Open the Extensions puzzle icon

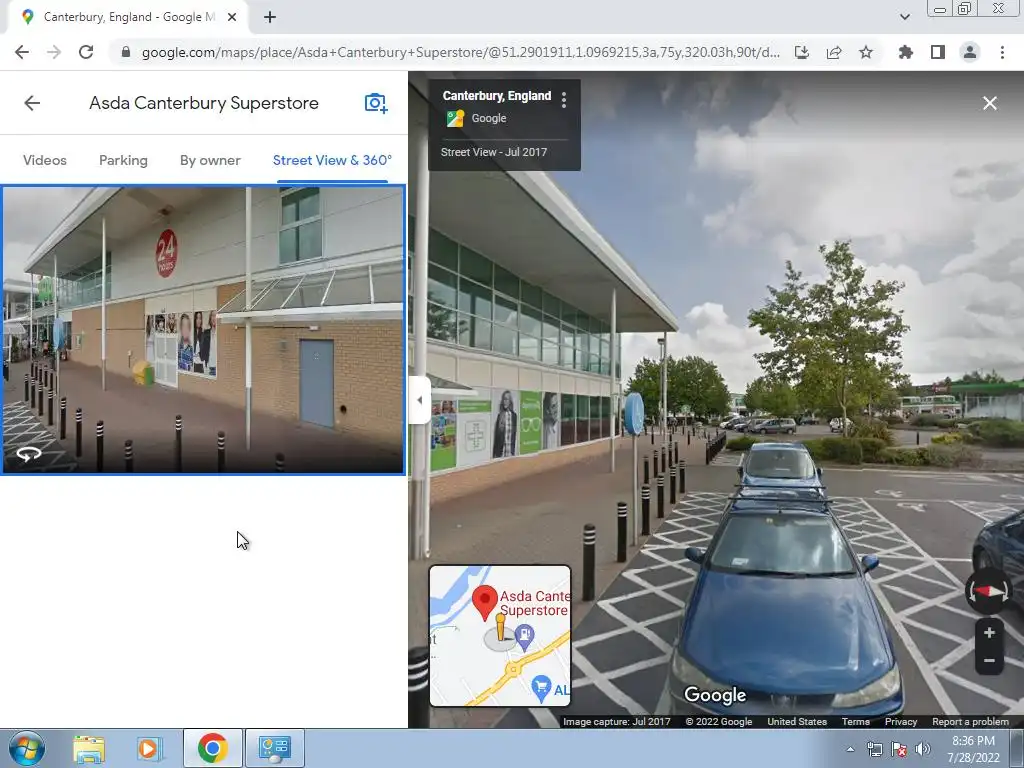pos(905,52)
